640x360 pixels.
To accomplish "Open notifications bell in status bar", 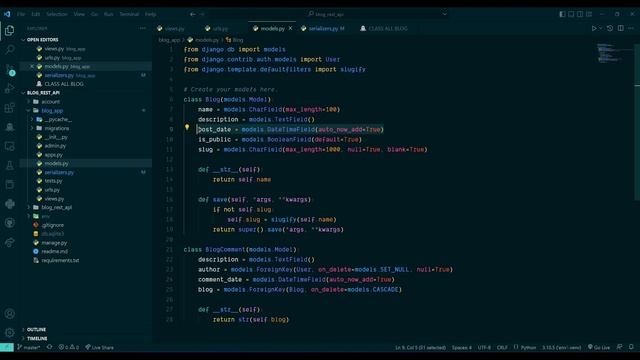I will pos(631,347).
